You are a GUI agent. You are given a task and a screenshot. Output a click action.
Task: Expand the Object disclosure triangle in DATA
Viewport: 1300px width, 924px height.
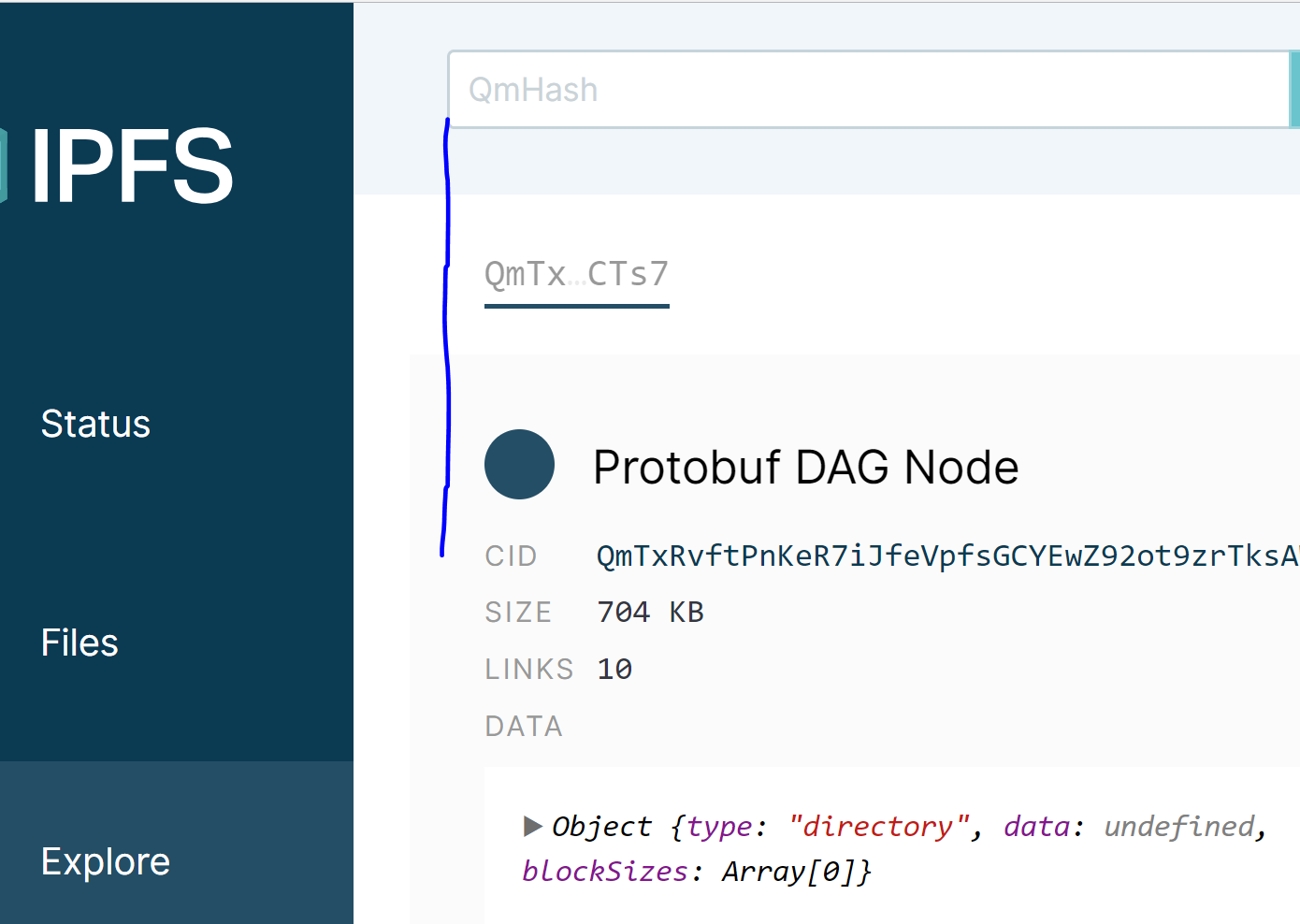533,826
